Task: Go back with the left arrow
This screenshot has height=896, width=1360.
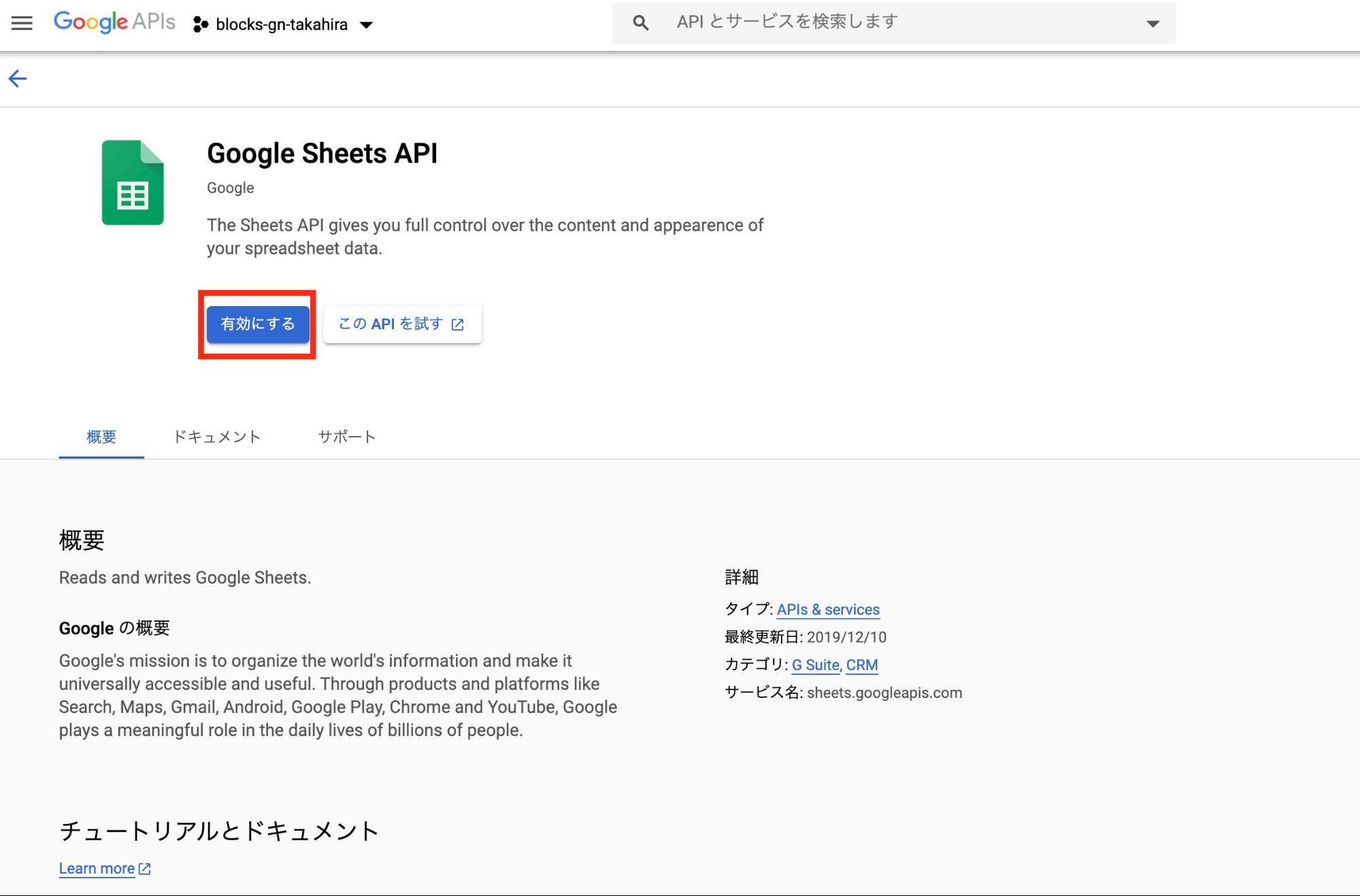Action: (18, 78)
